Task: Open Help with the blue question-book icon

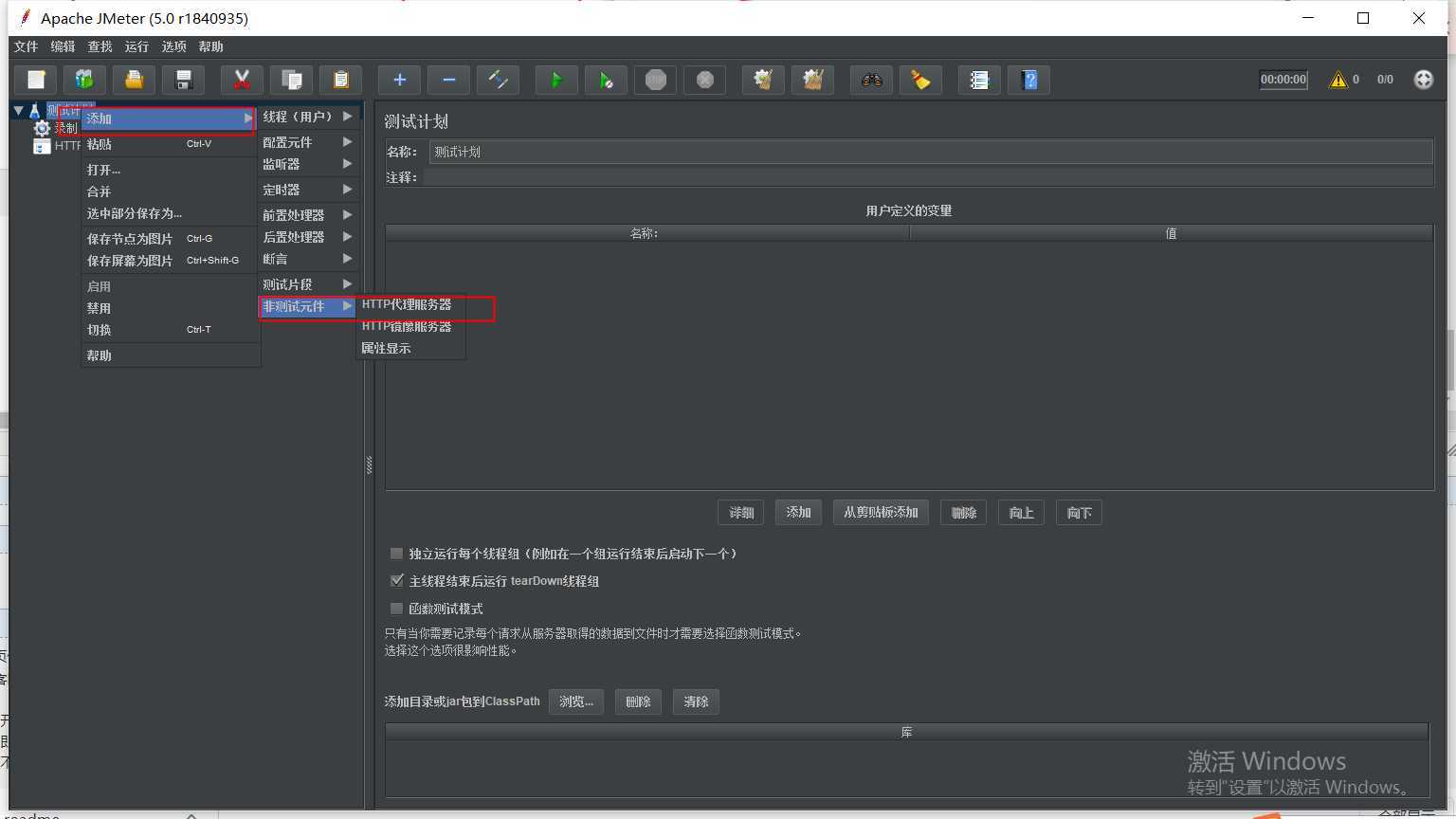Action: (1028, 81)
